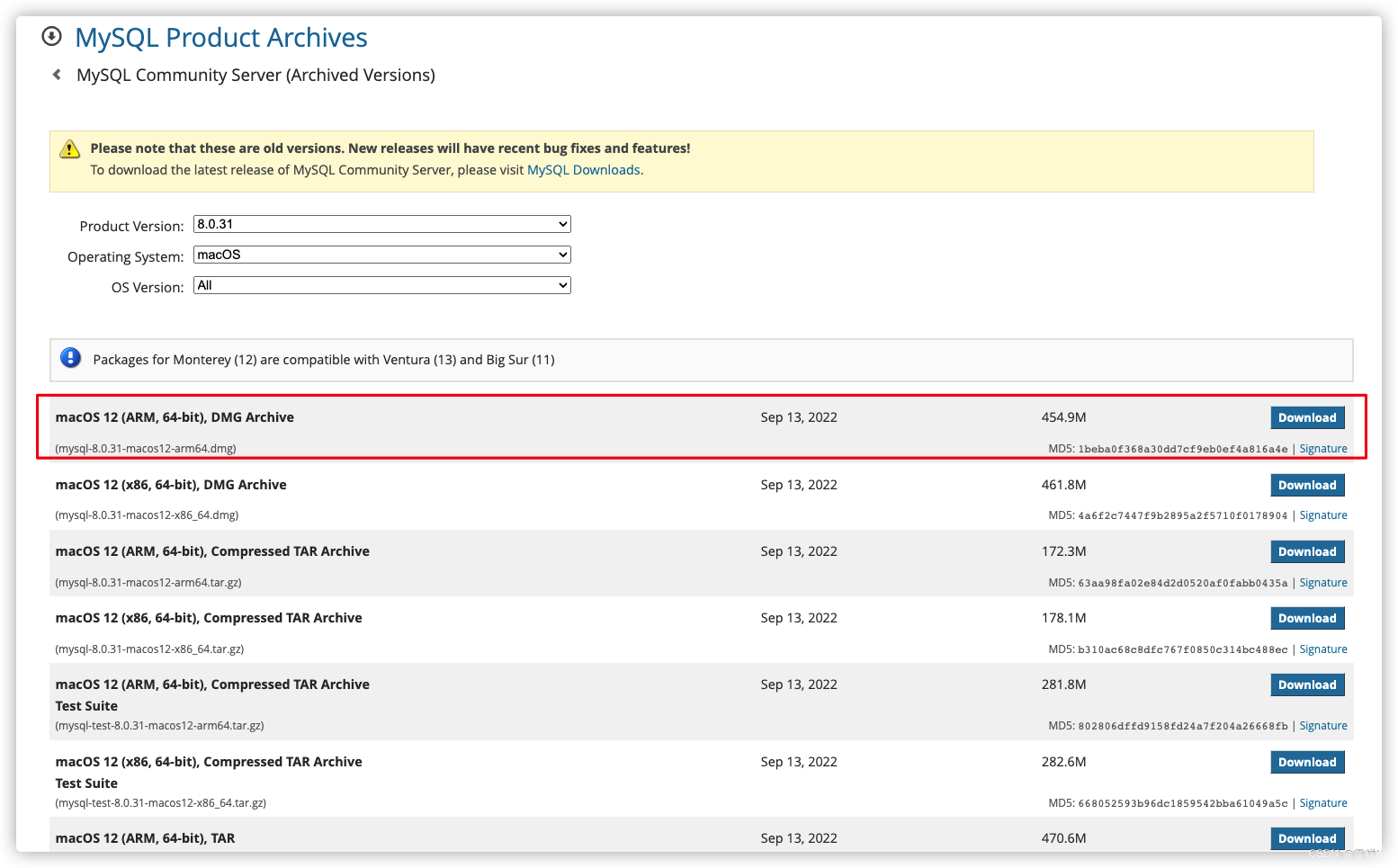Click the download circle icon beside MySQL Product Archives
Screen dimensions: 1398x868
[52, 36]
